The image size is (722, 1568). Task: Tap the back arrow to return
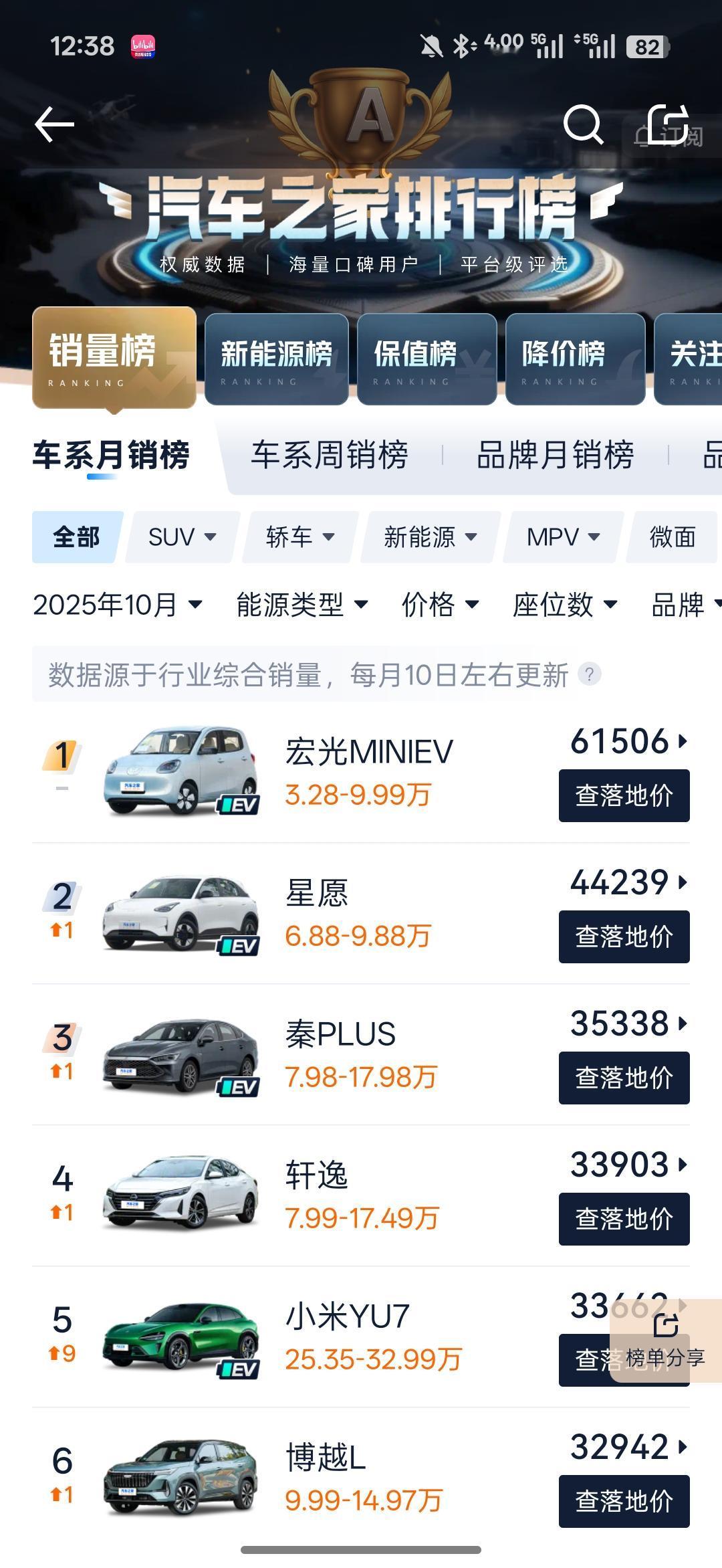(x=55, y=124)
